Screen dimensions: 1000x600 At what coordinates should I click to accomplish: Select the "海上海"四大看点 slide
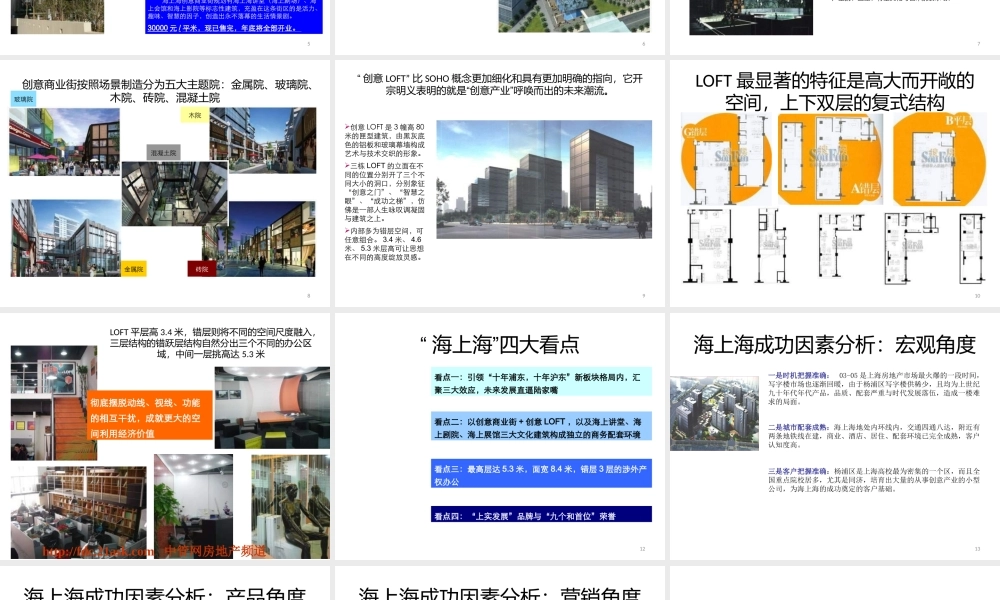click(499, 436)
